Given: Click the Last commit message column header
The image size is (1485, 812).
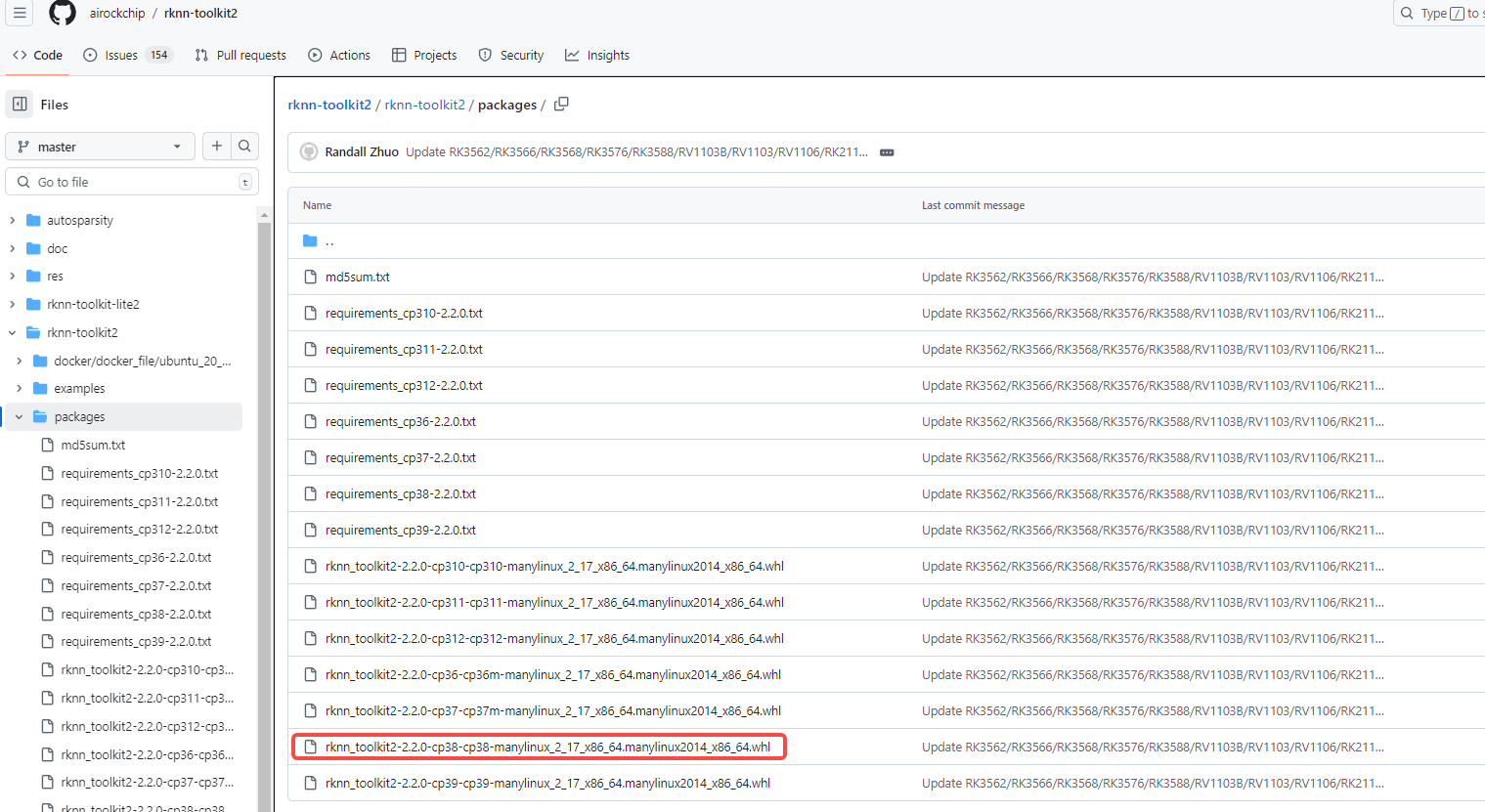Looking at the screenshot, I should coord(973,205).
